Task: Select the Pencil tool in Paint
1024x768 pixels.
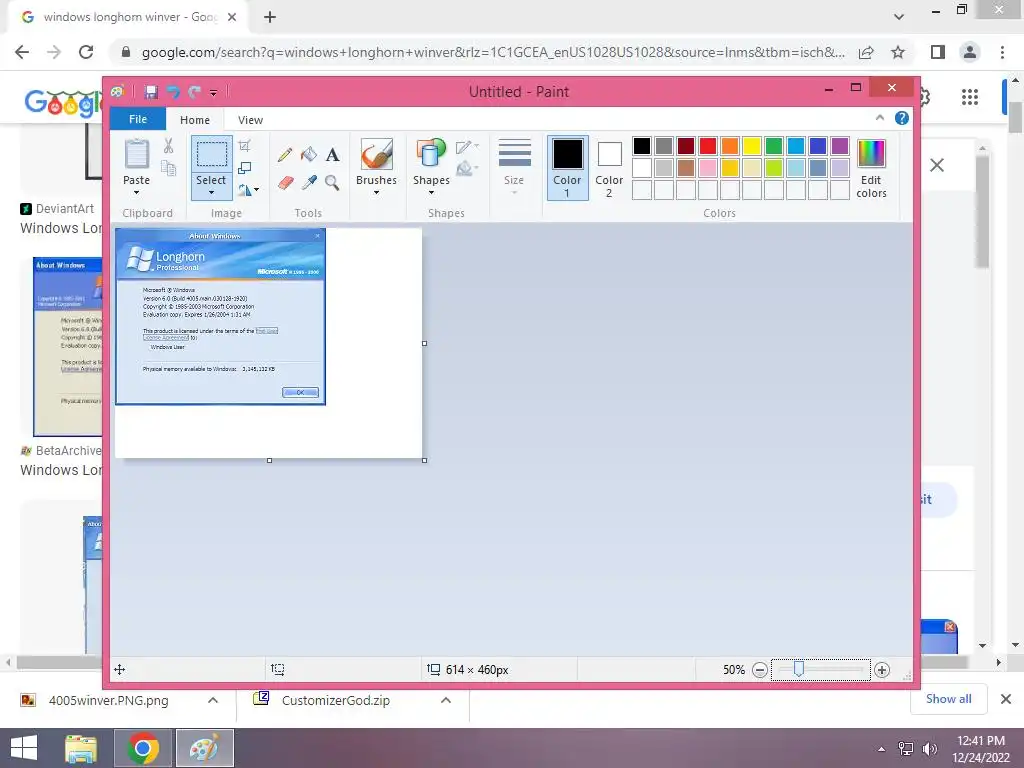Action: (x=285, y=155)
